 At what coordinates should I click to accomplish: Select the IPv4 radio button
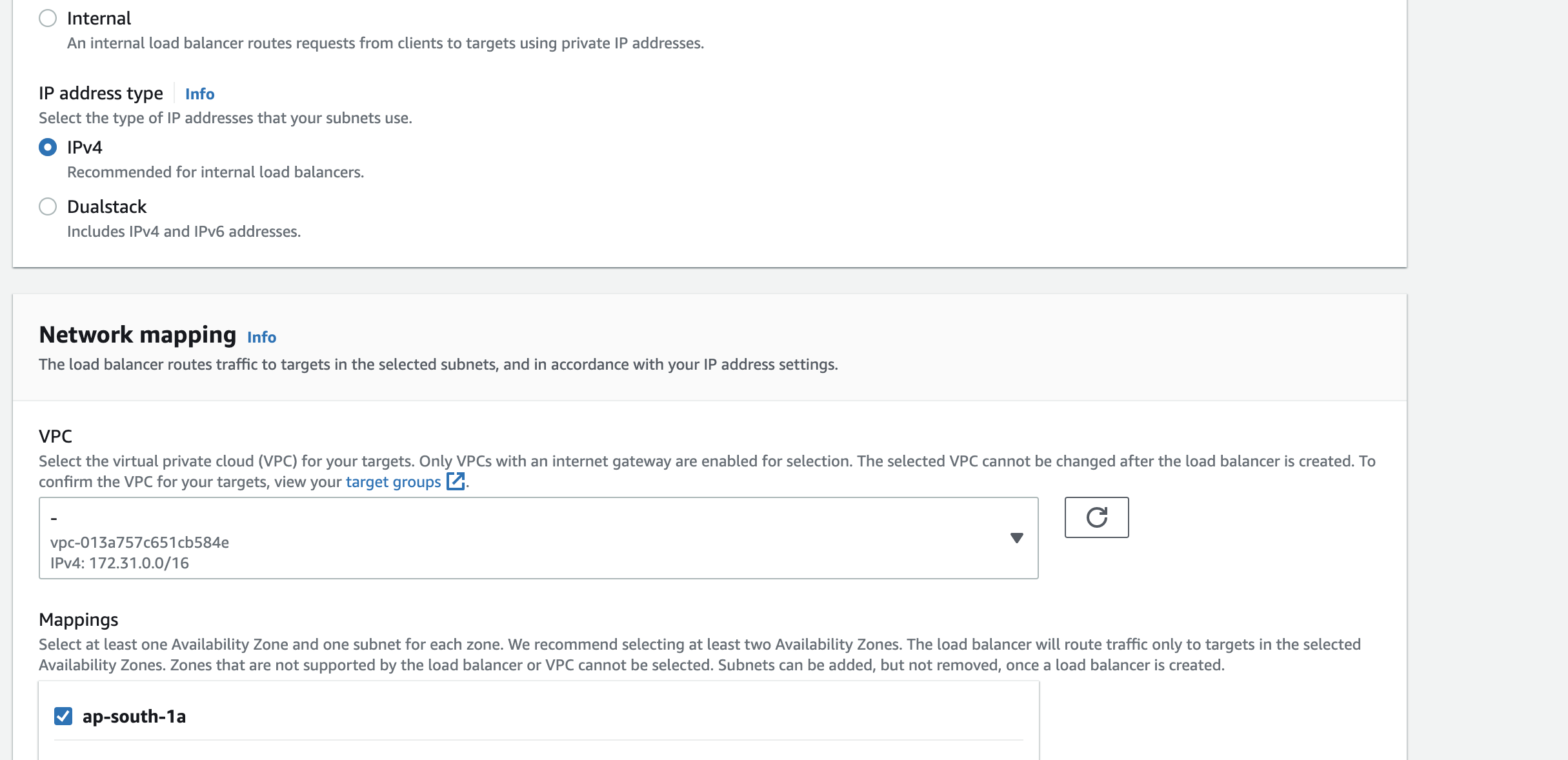coord(48,146)
